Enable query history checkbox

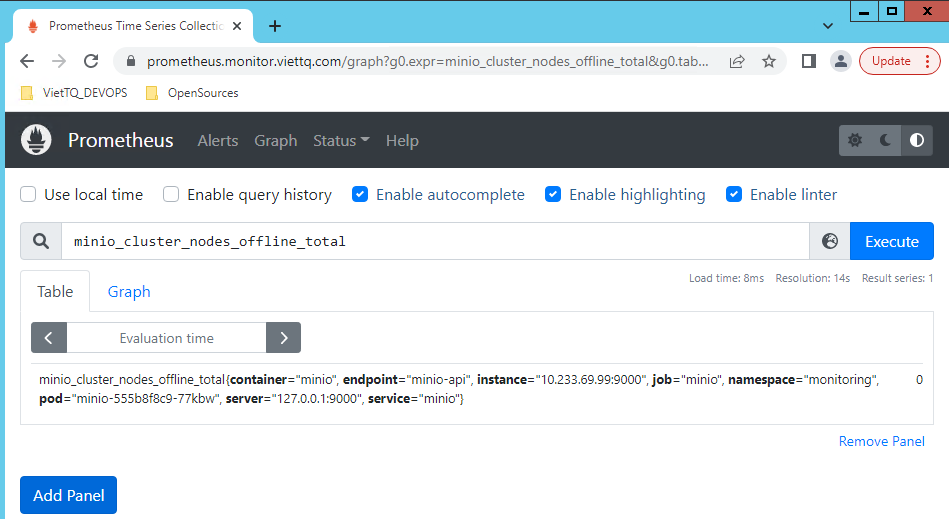tap(172, 195)
